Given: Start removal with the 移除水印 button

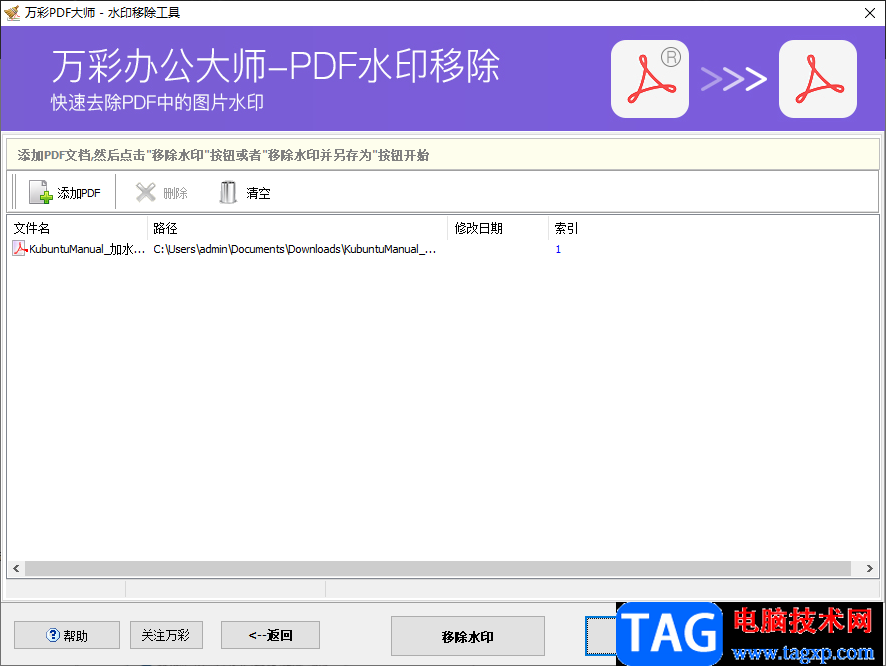Looking at the screenshot, I should click(x=468, y=637).
